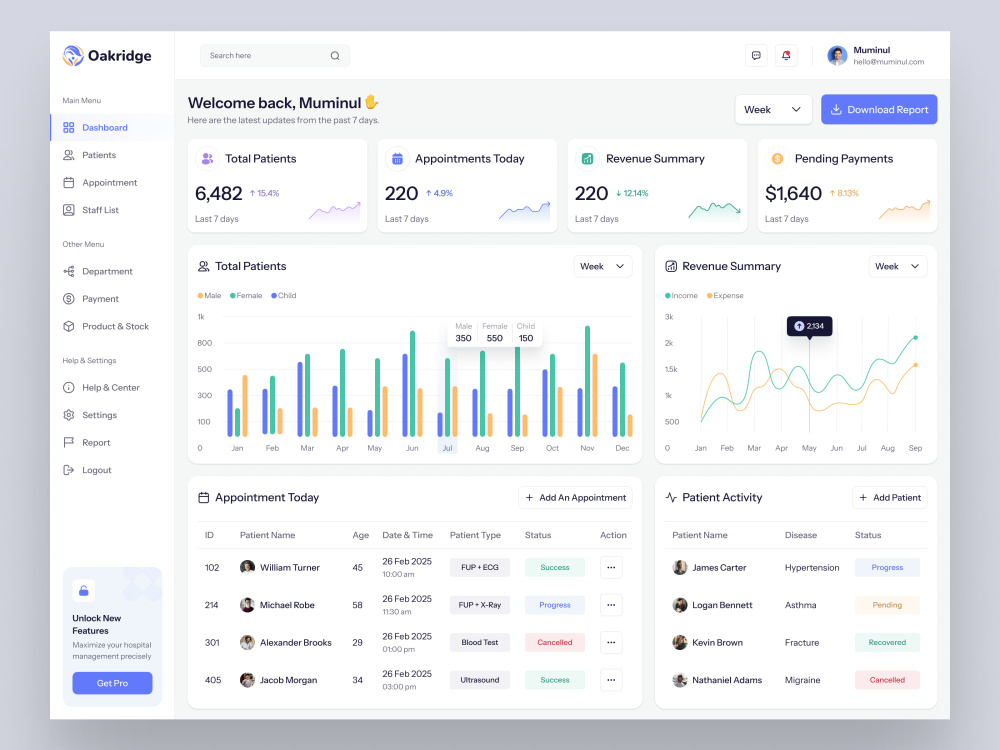This screenshot has height=750, width=1000.
Task: Click Pending status for Logan Bennett
Action: (x=887, y=605)
